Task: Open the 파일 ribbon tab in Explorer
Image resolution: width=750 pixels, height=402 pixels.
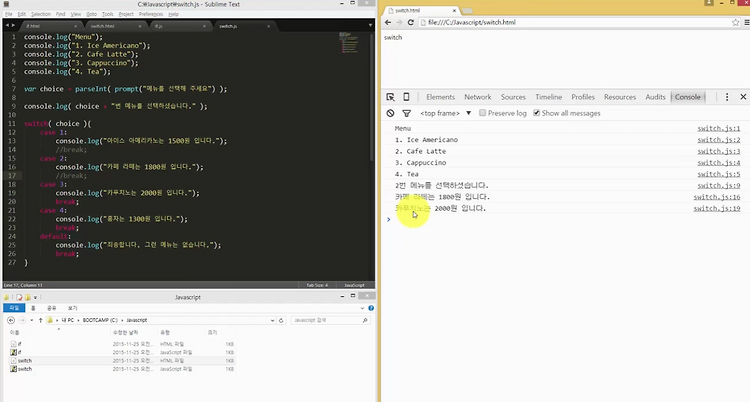Action: (x=14, y=308)
